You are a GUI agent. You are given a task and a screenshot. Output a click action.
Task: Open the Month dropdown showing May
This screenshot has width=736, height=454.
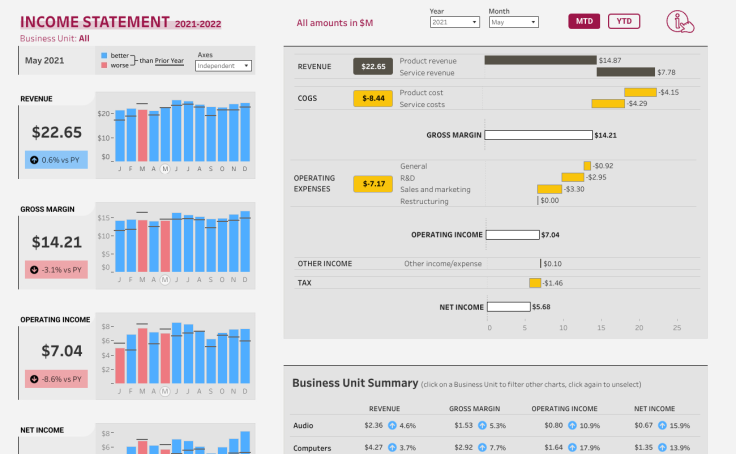[513, 21]
